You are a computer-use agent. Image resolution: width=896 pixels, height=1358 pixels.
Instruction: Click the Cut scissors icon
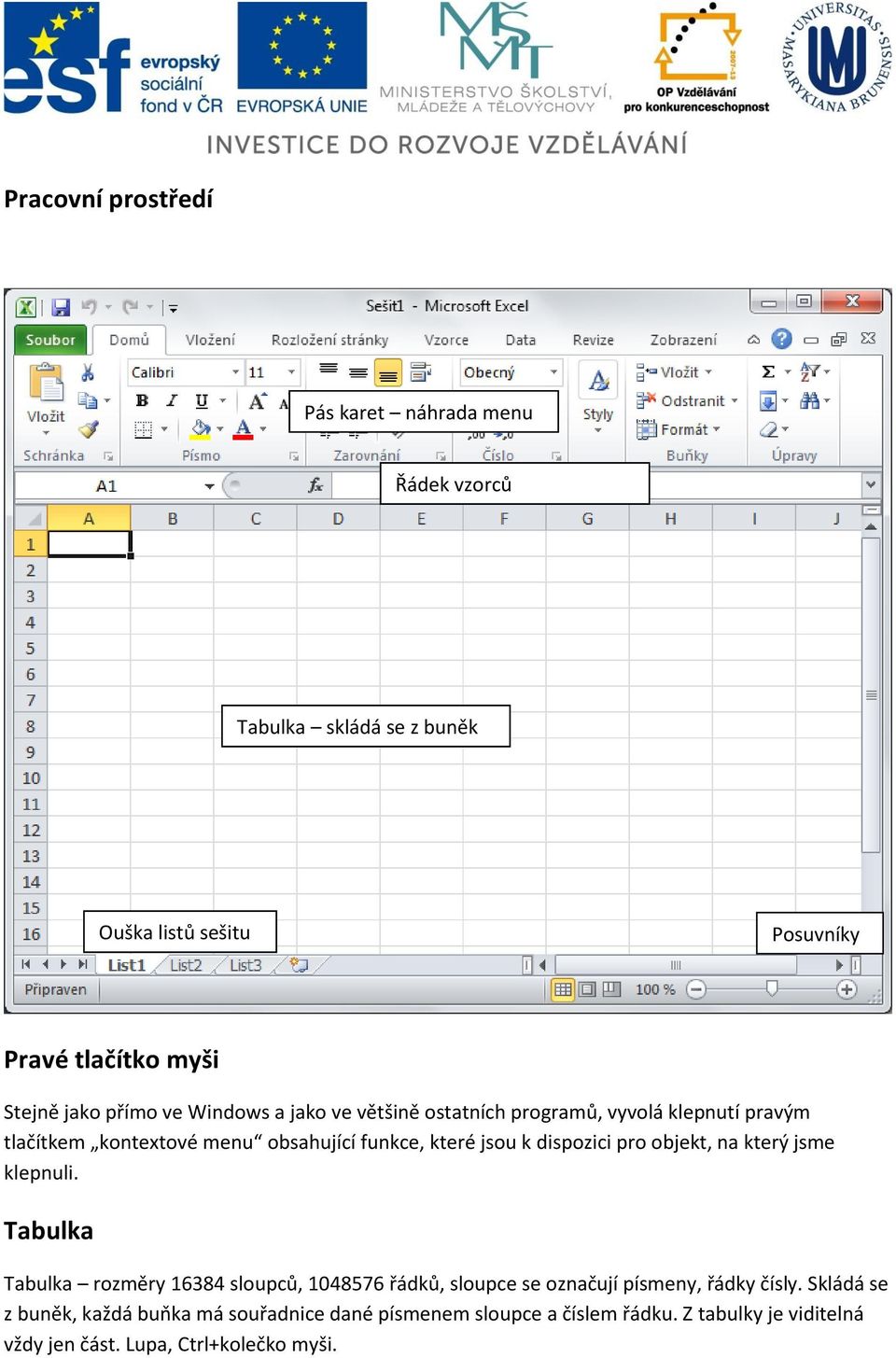click(x=88, y=372)
